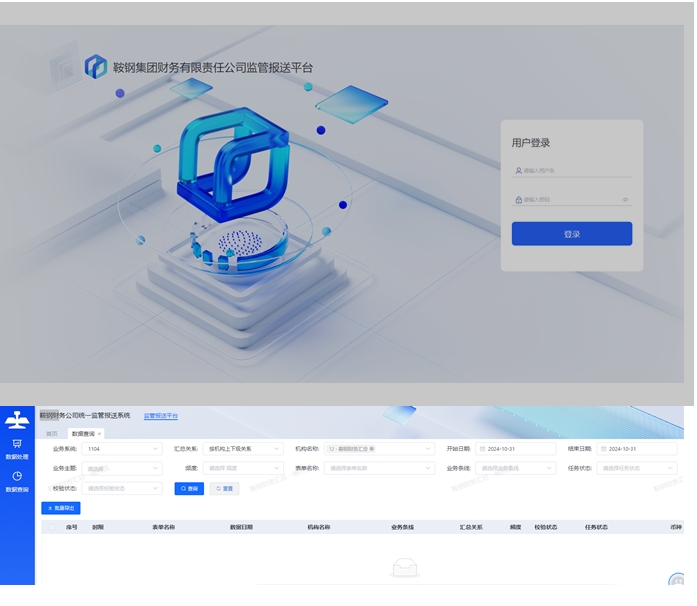
Task: Click the lock icon in password field
Action: click(518, 199)
